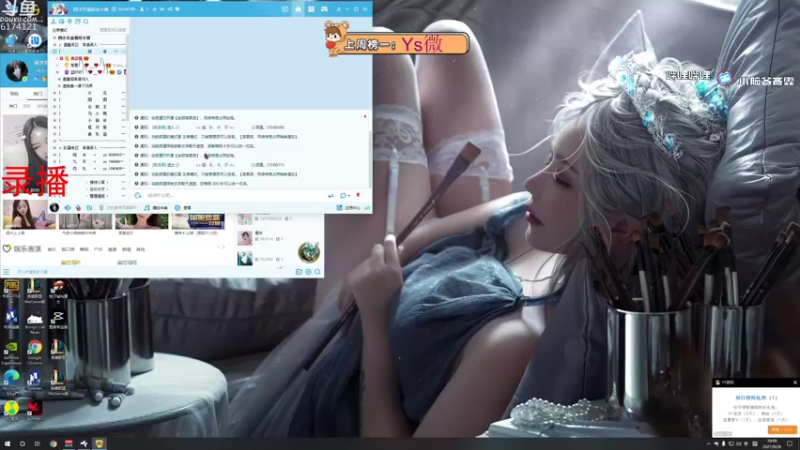Image resolution: width=800 pixels, height=450 pixels.
Task: Click the Windows Start button
Action: (x=7, y=444)
